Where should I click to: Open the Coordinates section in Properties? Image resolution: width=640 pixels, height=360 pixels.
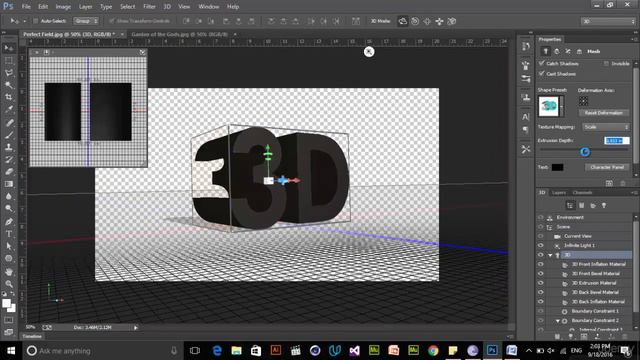579,51
